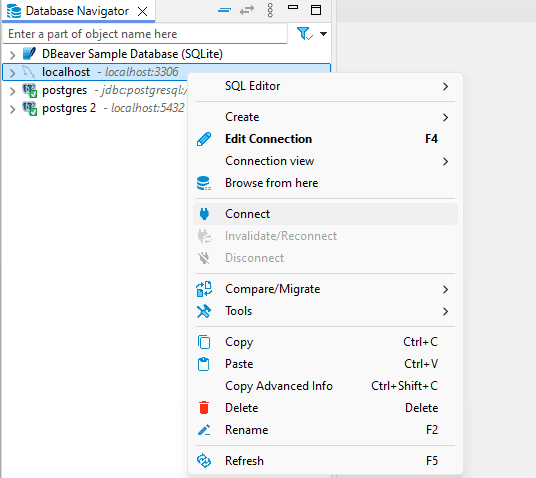This screenshot has width=536, height=478.
Task: Click the red Delete trash icon
Action: pyautogui.click(x=204, y=408)
